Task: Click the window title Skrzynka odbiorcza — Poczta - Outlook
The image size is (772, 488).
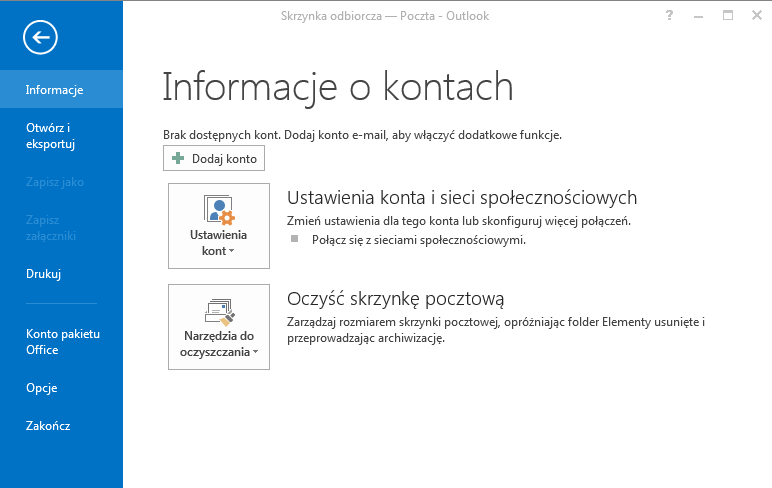Action: pos(385,16)
